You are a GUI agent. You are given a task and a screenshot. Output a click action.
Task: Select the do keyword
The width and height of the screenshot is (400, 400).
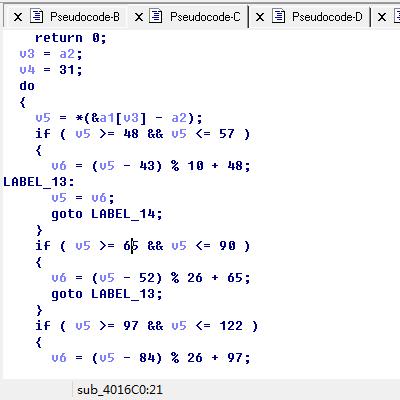coord(27,86)
